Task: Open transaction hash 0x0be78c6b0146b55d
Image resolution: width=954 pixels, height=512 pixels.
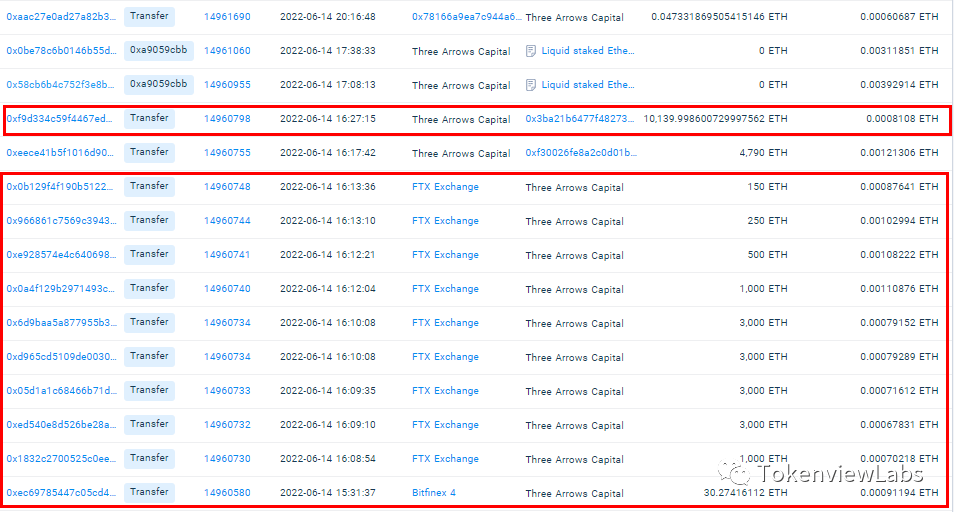Action: pyautogui.click(x=61, y=51)
